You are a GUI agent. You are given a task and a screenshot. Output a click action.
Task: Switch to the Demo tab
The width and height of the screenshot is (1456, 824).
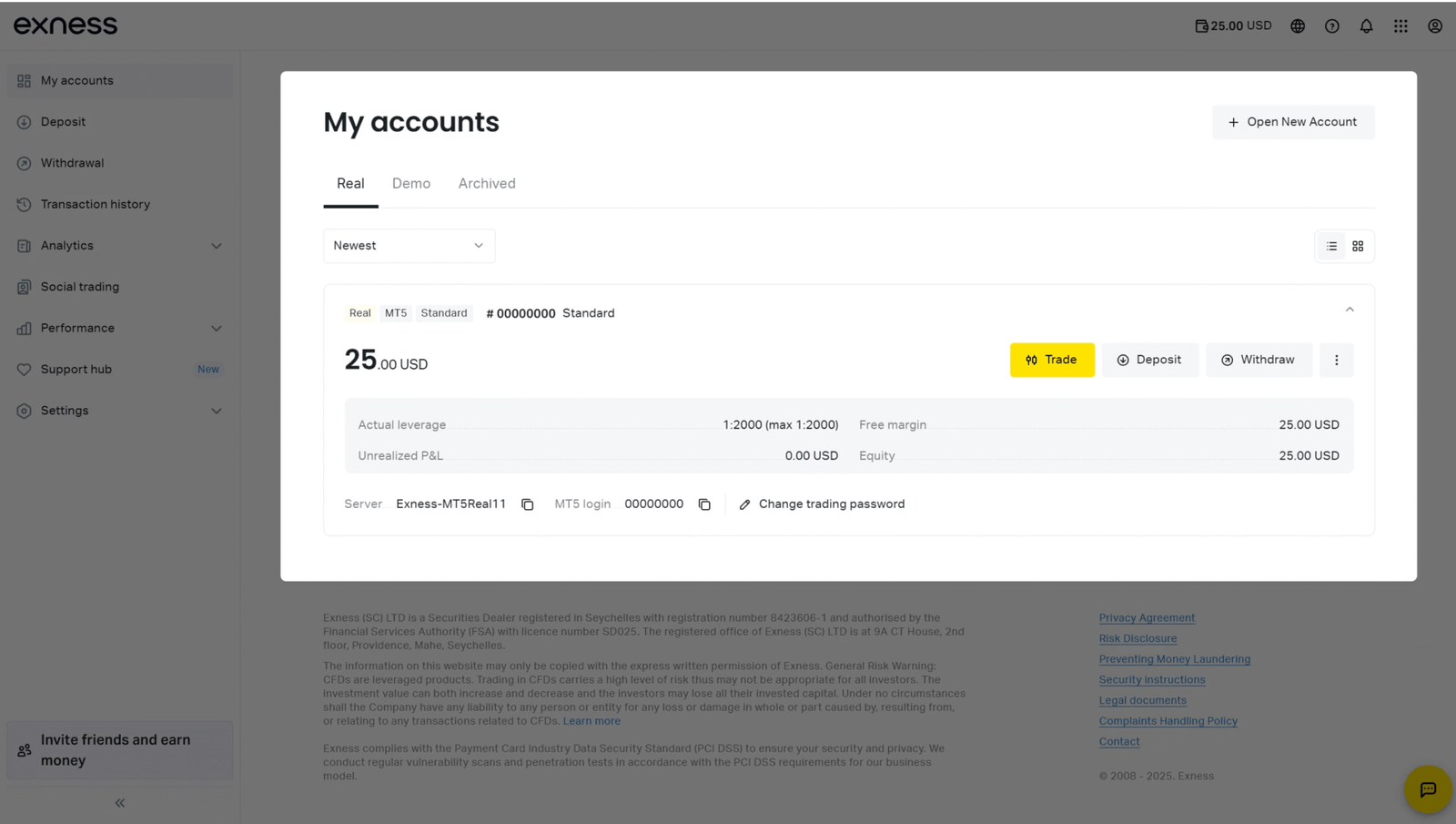[x=411, y=184]
